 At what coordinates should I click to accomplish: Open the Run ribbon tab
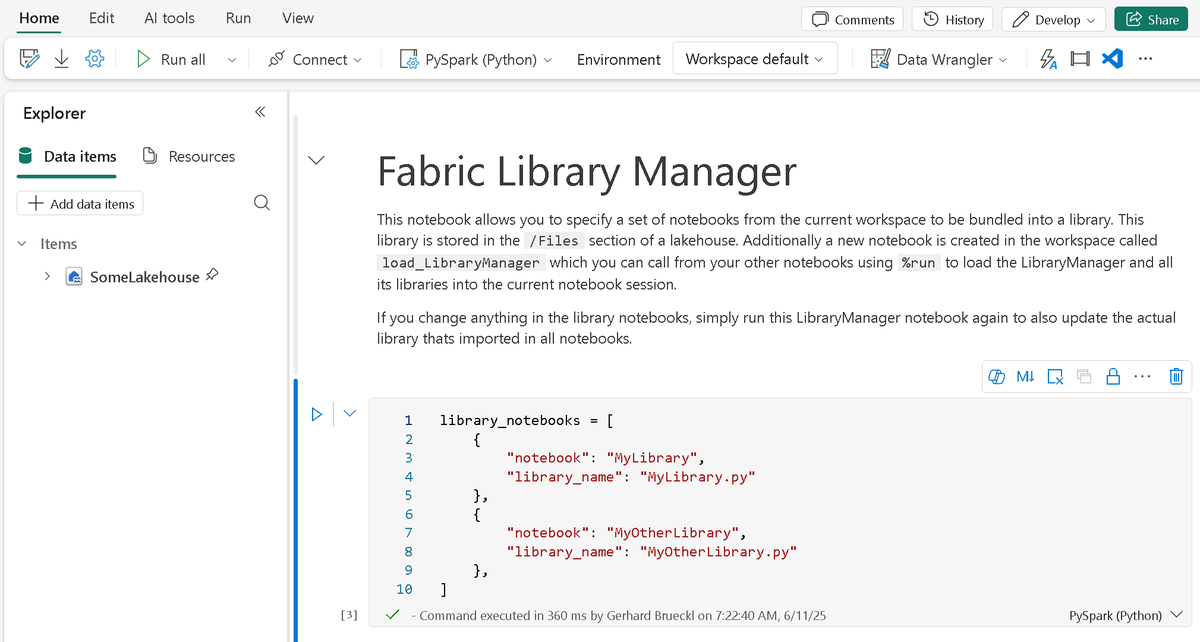pyautogui.click(x=238, y=18)
